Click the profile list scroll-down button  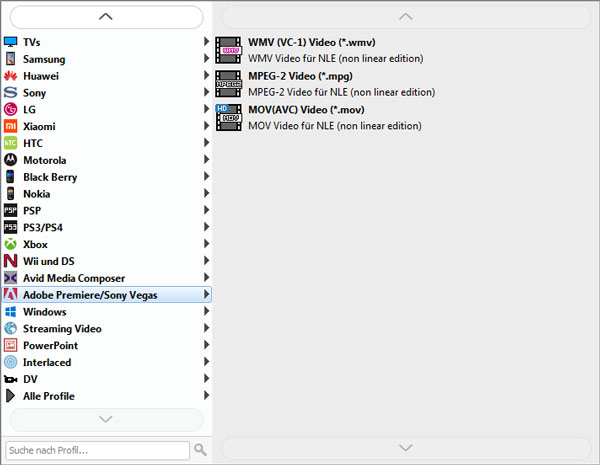pos(406,448)
